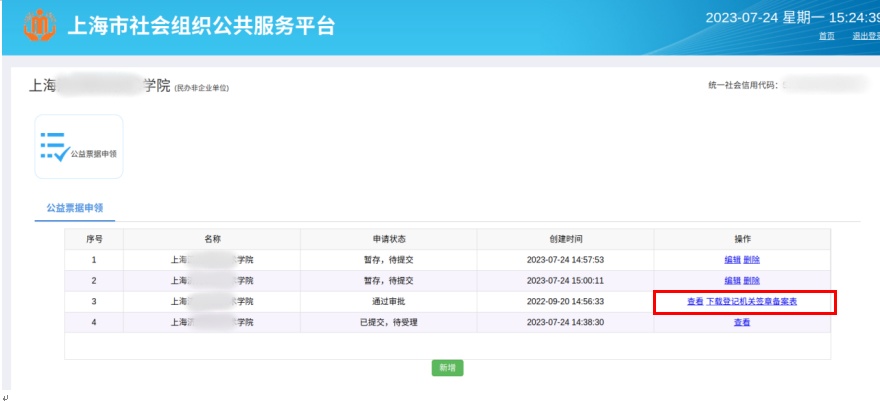Screen dimensions: 880x402
Task: Go to 首页 in the header
Action: click(826, 36)
